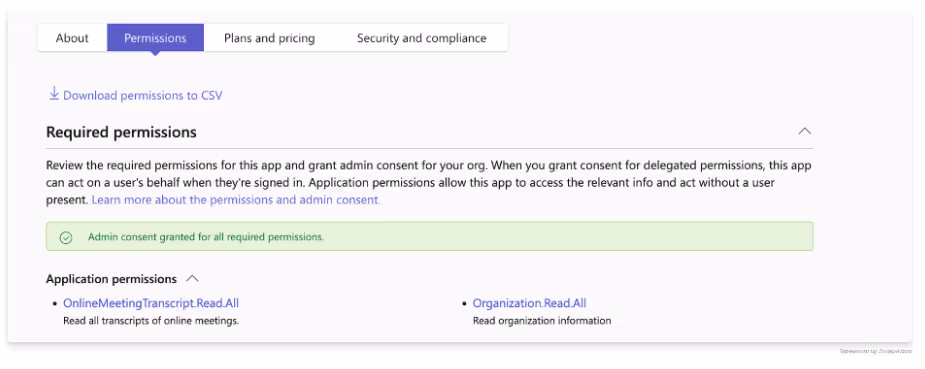Collapse the Required permissions section chevron
Image resolution: width=925 pixels, height=369 pixels.
pyautogui.click(x=804, y=131)
